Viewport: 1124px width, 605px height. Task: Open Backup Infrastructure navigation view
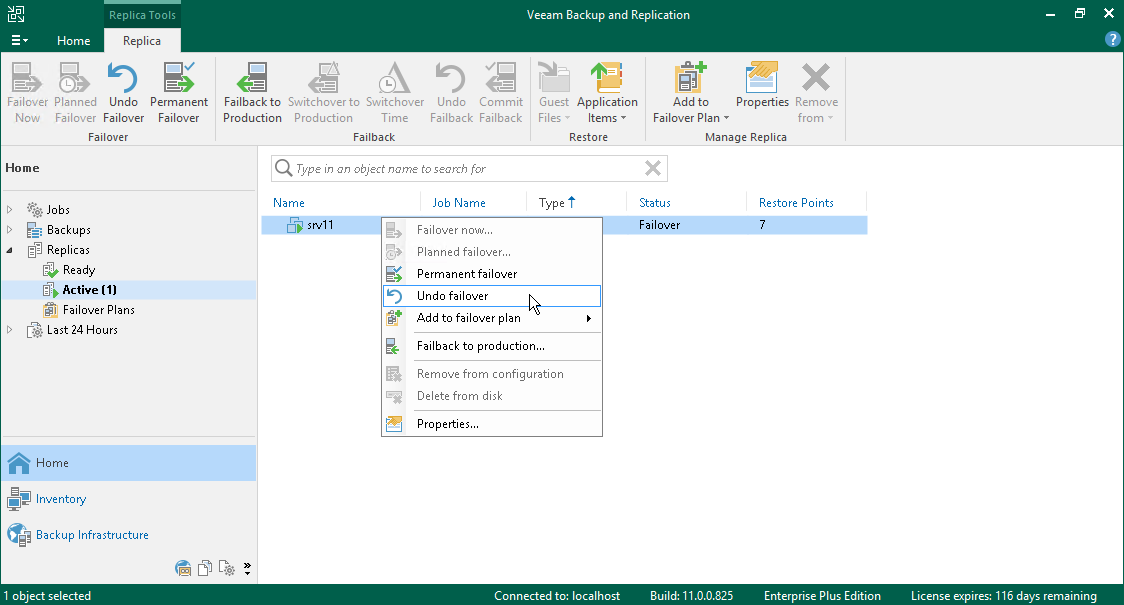(x=128, y=535)
